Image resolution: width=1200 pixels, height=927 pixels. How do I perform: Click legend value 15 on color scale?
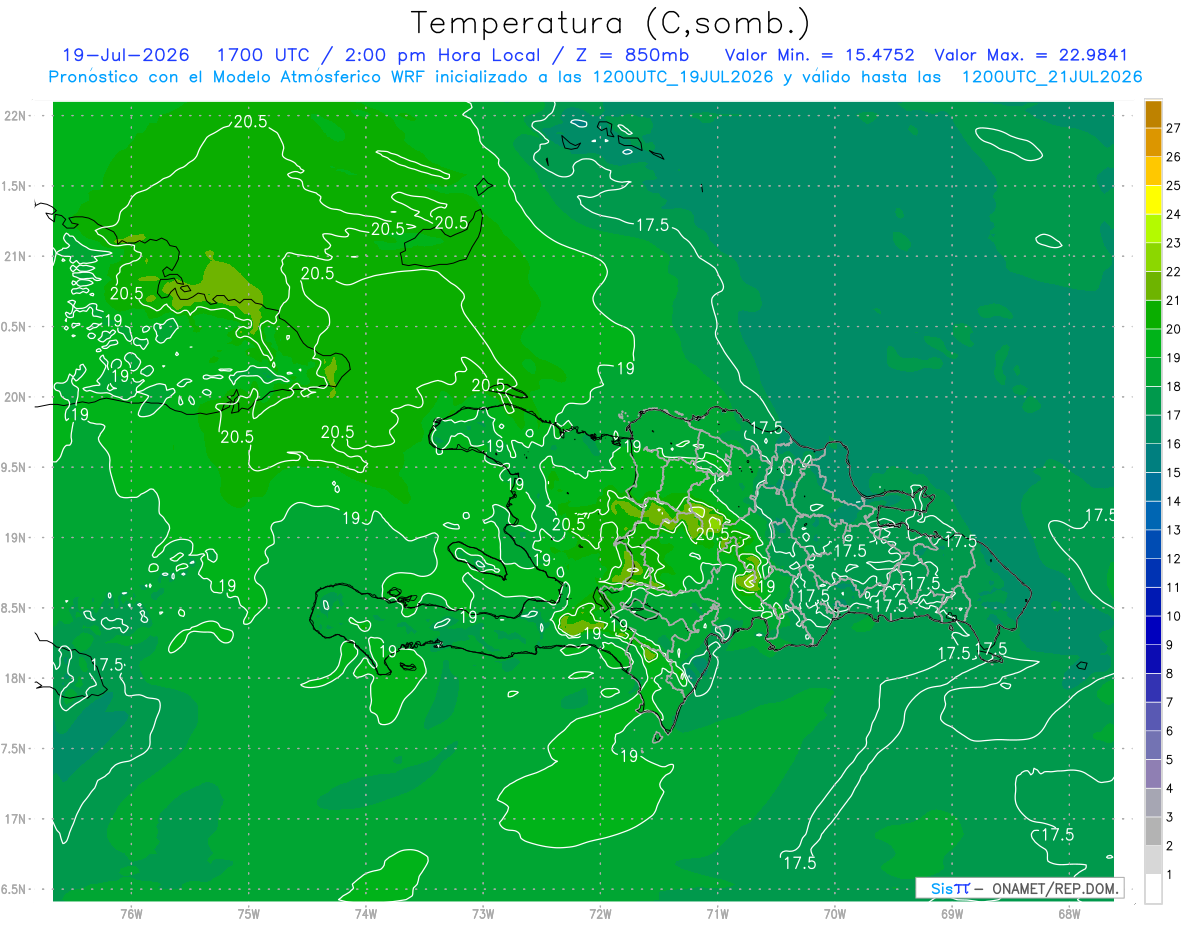point(1173,472)
